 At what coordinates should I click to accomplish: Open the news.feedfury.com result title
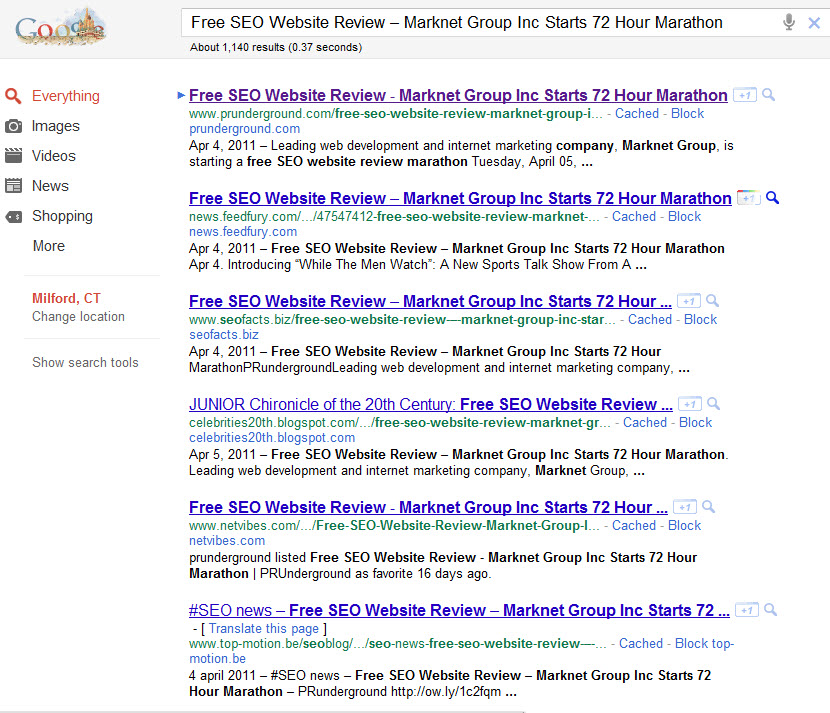coord(460,198)
